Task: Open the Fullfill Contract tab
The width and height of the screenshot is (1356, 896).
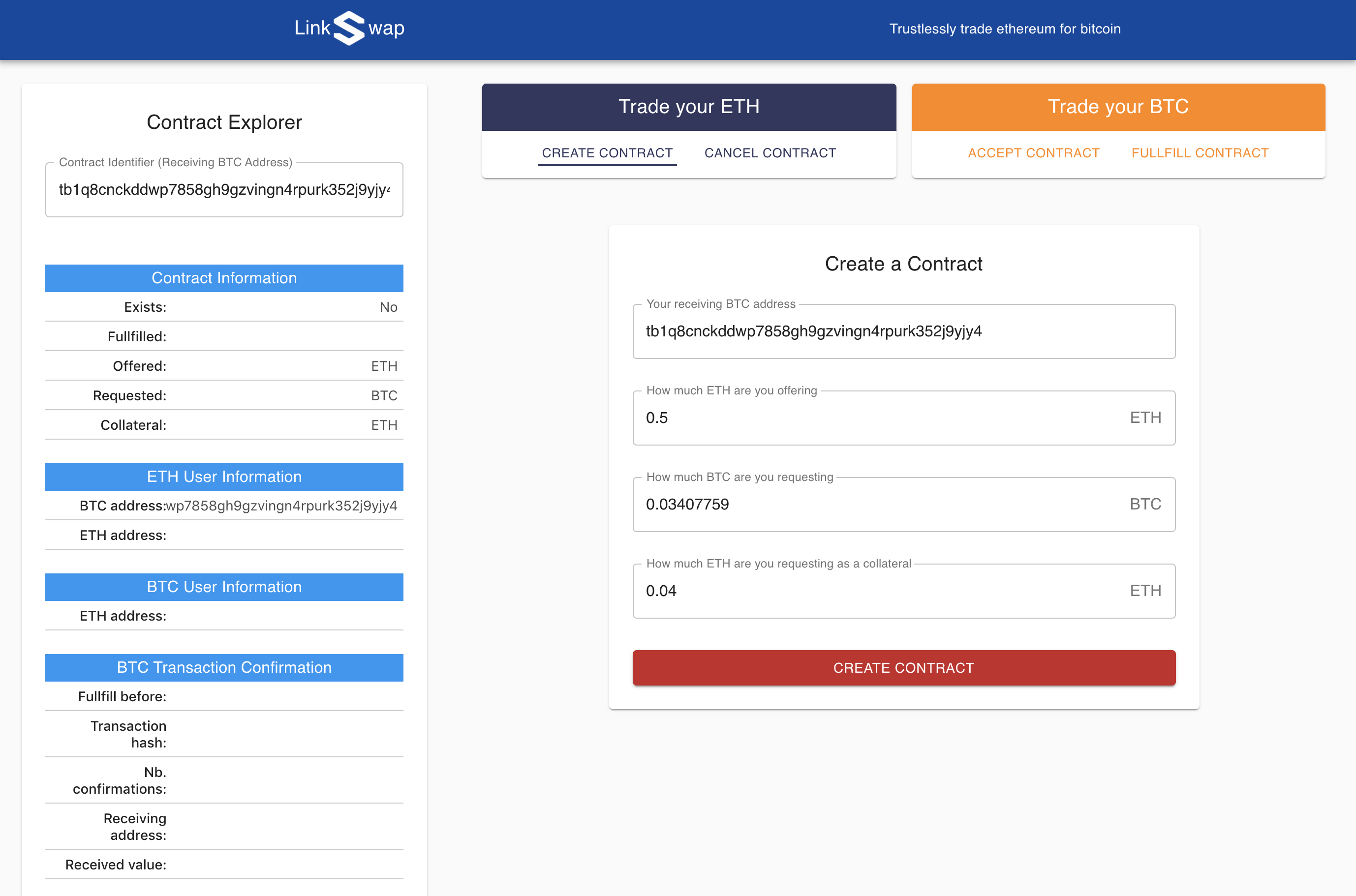Action: [1200, 153]
